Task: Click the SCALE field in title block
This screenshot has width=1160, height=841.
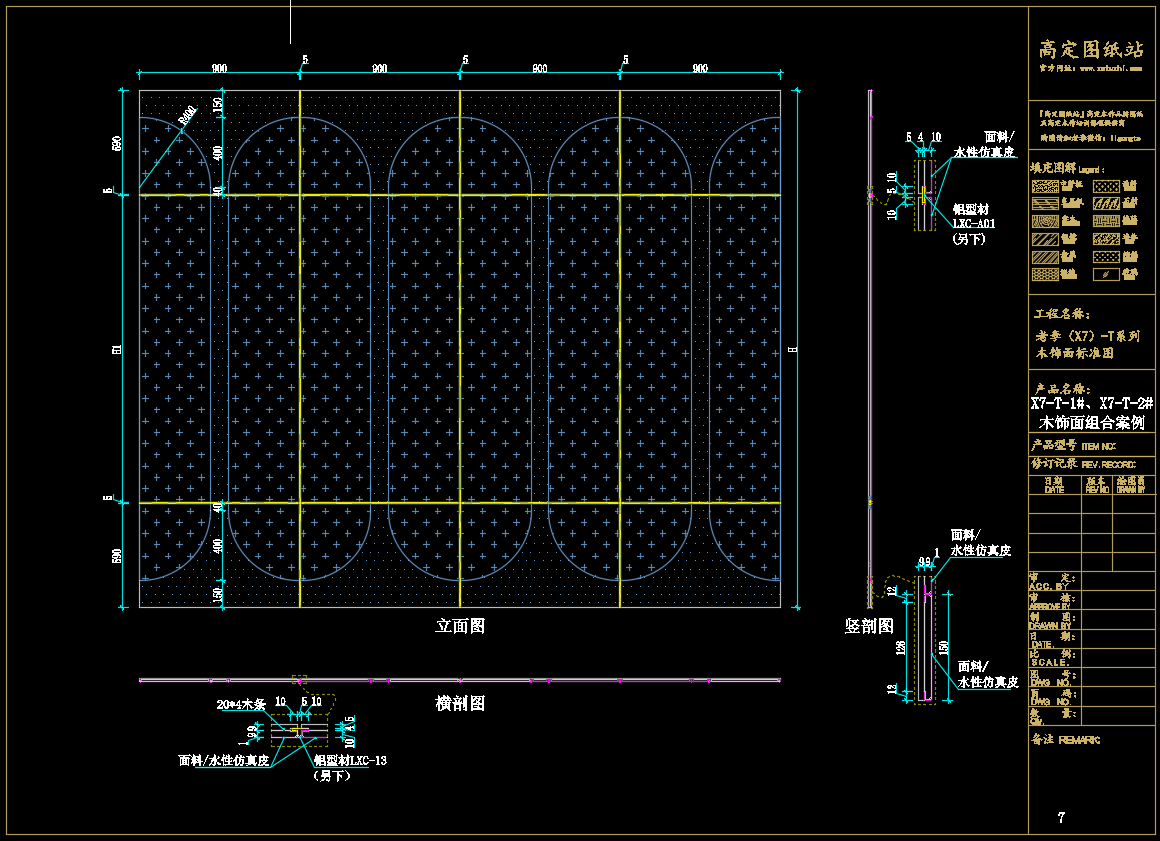Action: point(1050,661)
